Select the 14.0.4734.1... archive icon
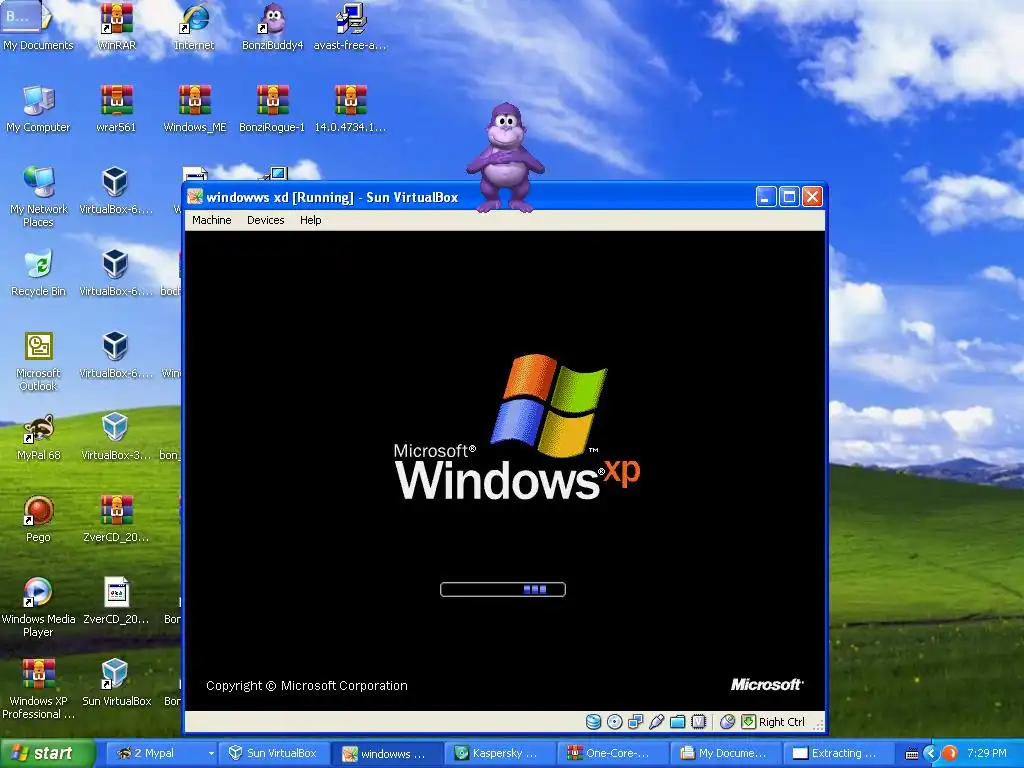Image resolution: width=1024 pixels, height=768 pixels. click(350, 108)
